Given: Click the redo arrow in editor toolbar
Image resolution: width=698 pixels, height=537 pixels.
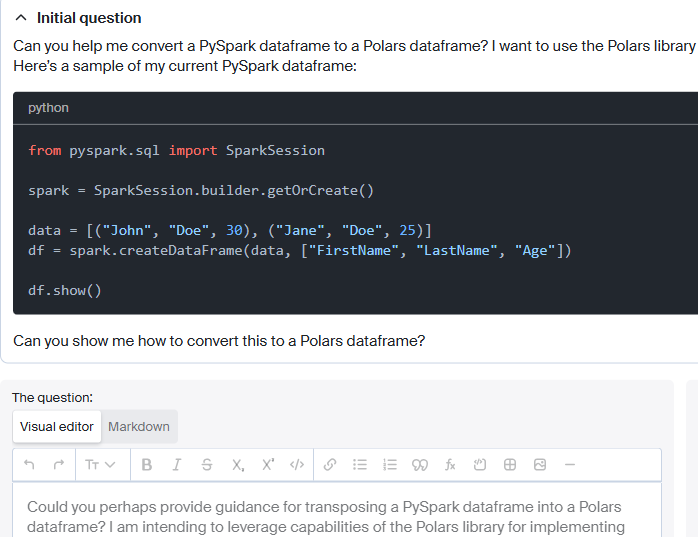Looking at the screenshot, I should 59,465.
